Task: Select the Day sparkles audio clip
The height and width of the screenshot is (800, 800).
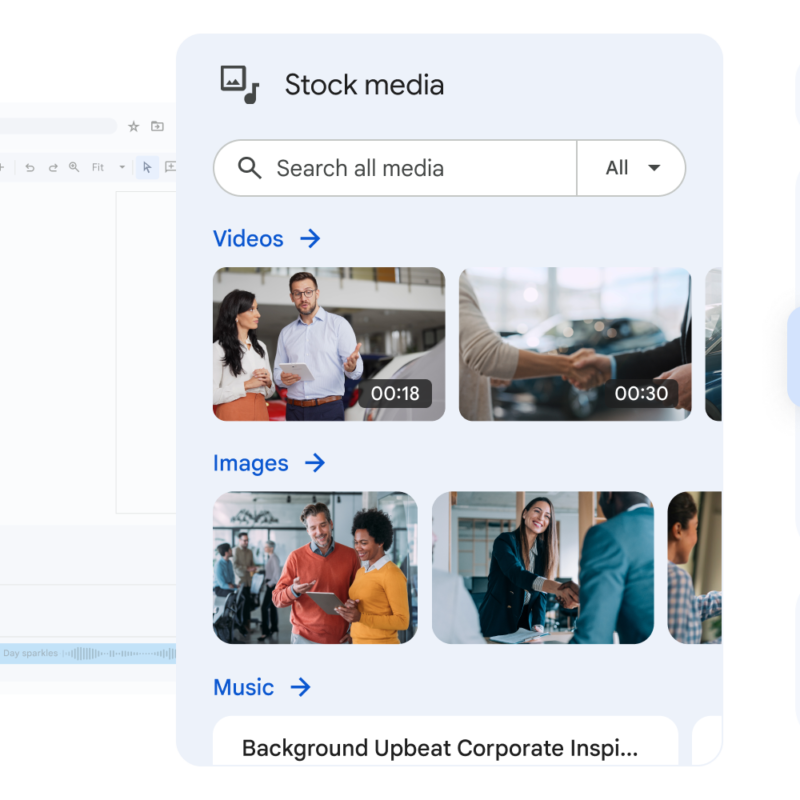Action: (x=88, y=654)
